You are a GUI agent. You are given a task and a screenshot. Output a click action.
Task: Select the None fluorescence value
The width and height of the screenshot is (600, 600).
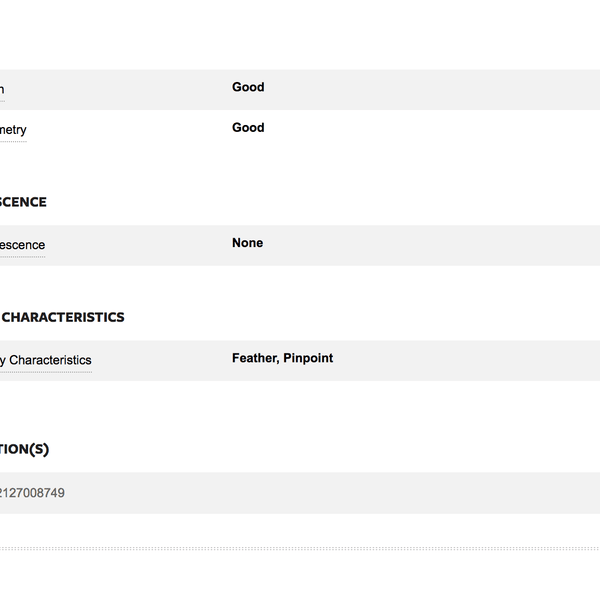248,243
